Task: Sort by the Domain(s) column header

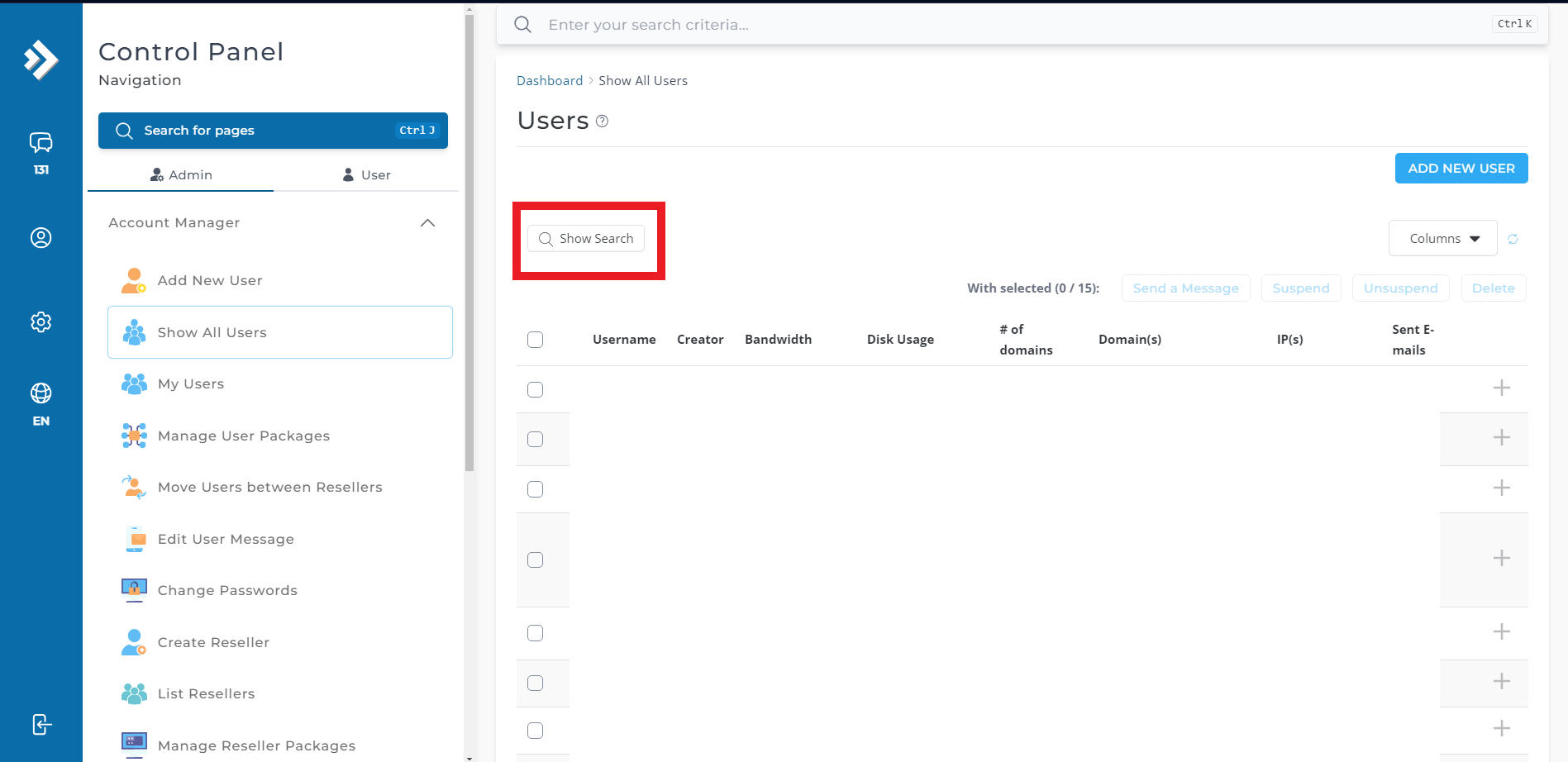Action: [1130, 340]
